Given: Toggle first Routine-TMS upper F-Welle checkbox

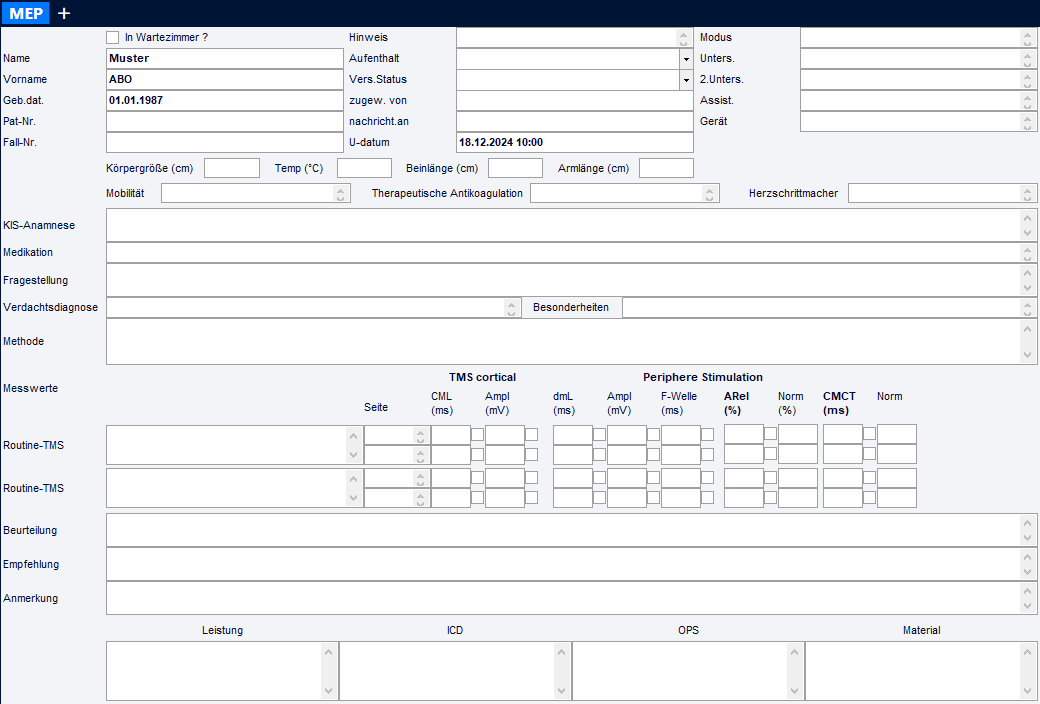Looking at the screenshot, I should [708, 435].
